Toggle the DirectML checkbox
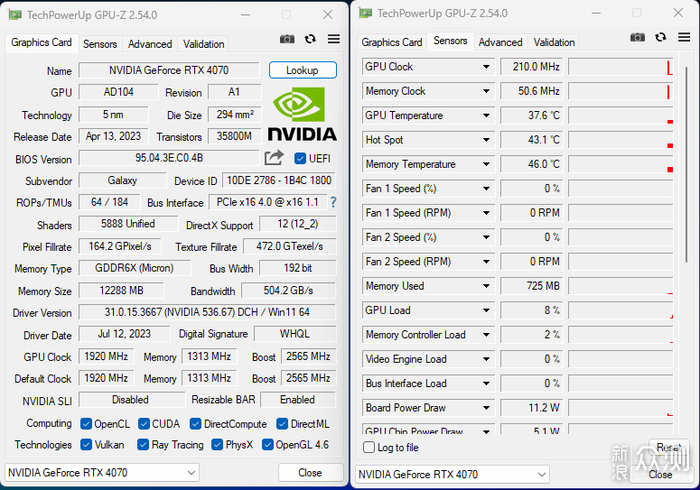 (282, 424)
